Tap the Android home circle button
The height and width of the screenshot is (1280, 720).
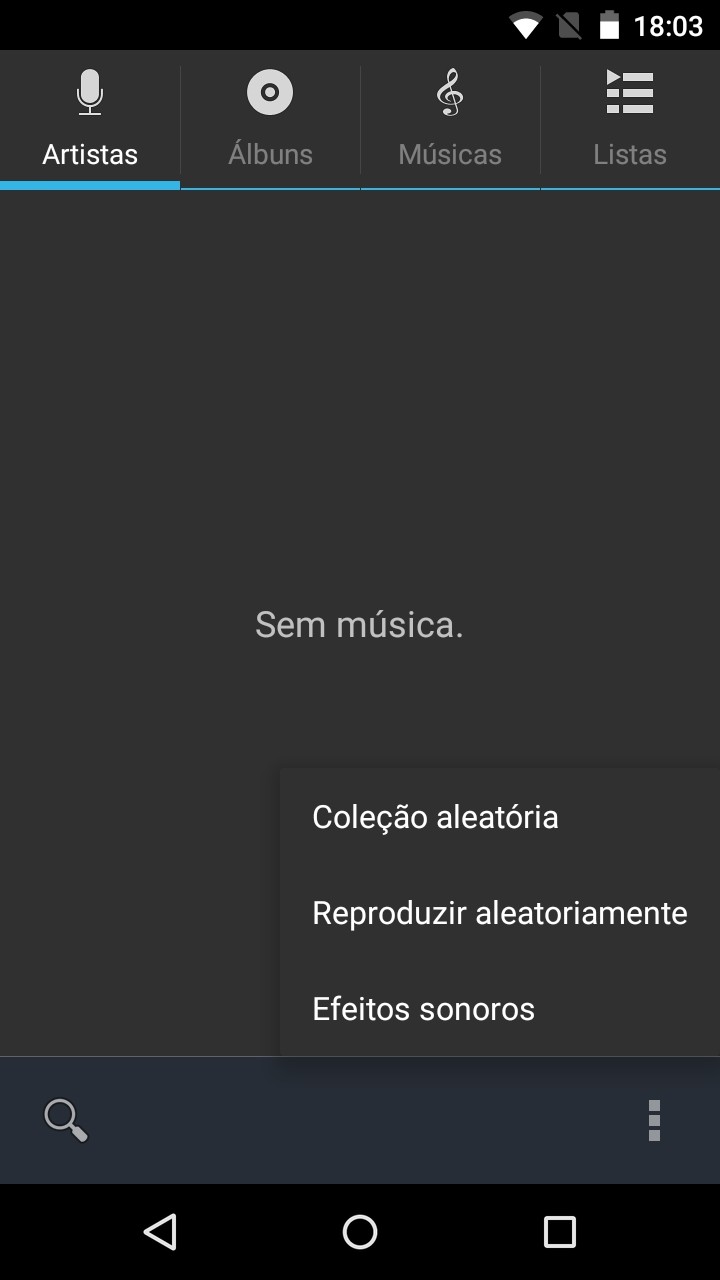coord(360,1232)
